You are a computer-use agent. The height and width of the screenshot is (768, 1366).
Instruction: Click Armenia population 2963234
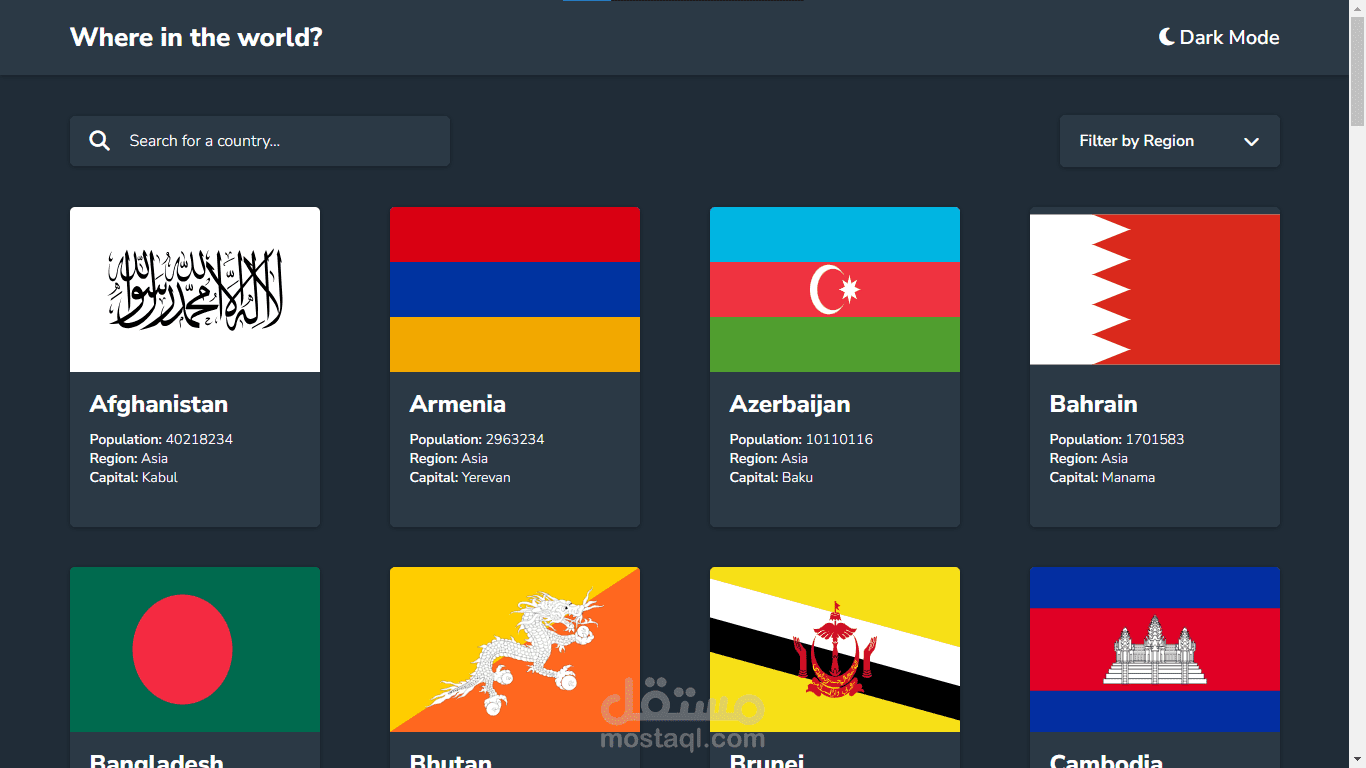click(477, 439)
